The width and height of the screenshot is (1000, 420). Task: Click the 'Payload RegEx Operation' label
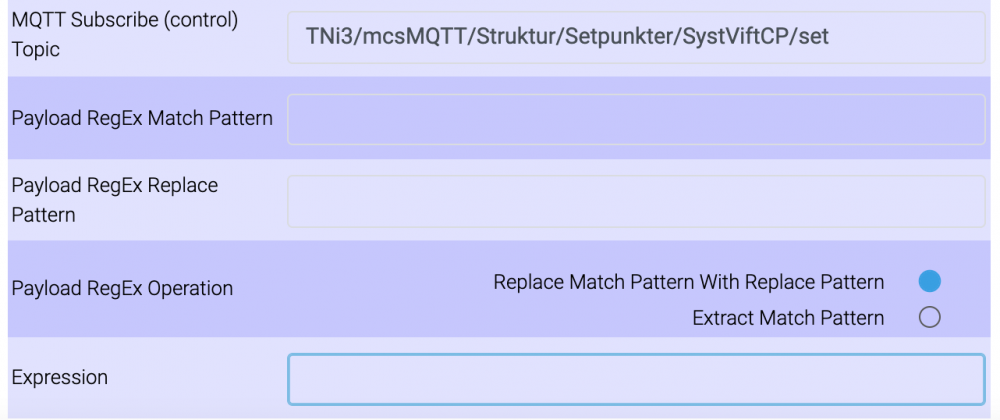[122, 289]
